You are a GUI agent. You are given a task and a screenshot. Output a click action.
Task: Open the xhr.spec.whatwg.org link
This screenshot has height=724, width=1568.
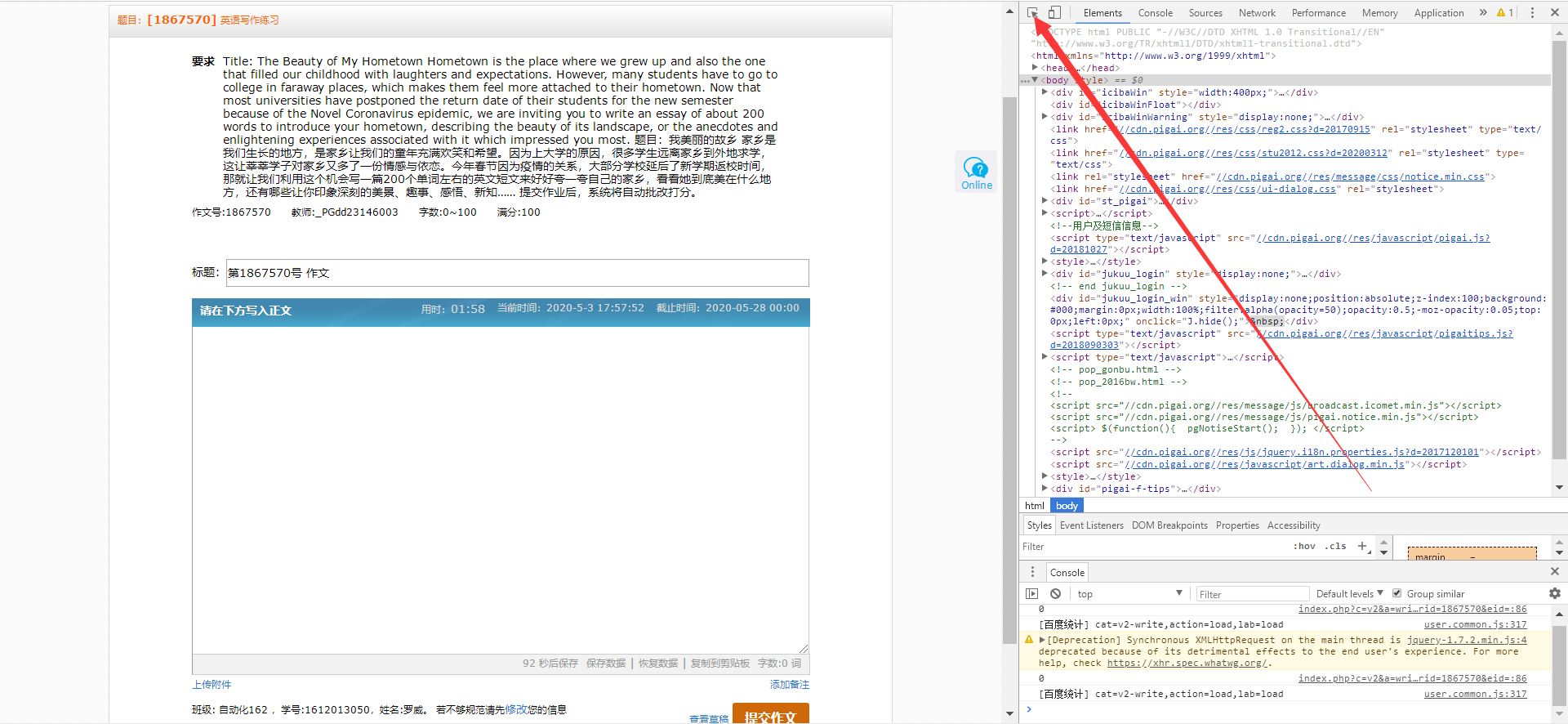(1187, 663)
